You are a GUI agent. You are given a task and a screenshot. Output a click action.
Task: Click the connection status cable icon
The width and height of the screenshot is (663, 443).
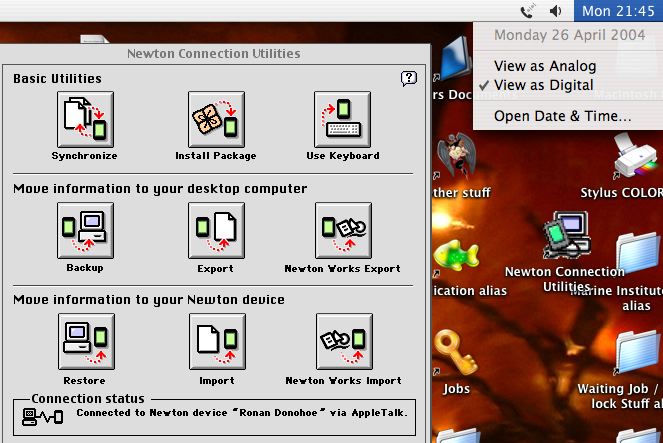[x=43, y=417]
